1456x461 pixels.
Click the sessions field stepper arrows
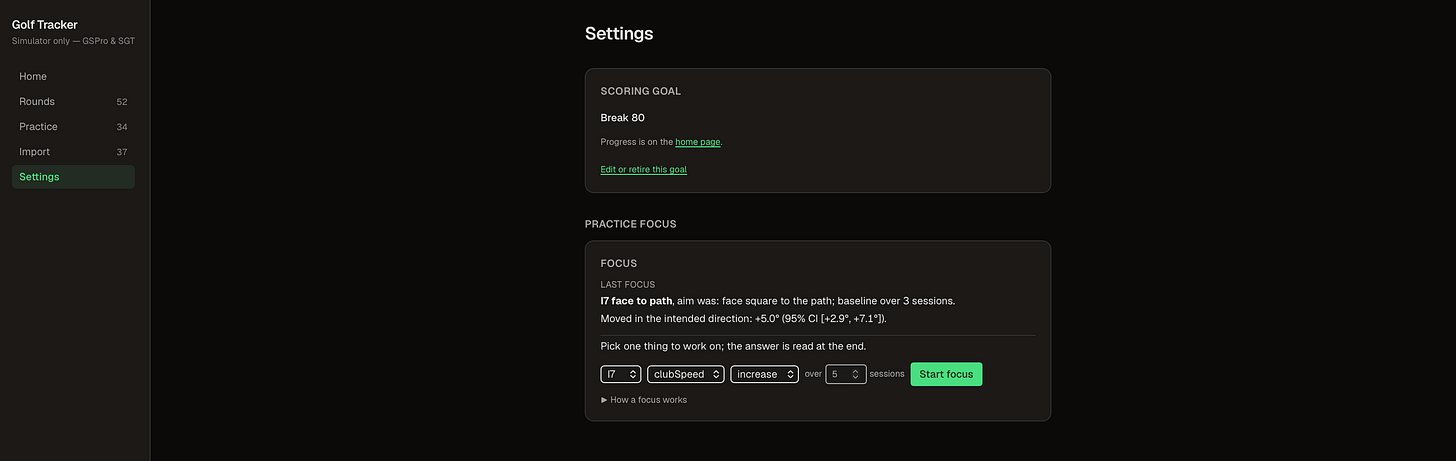point(856,374)
